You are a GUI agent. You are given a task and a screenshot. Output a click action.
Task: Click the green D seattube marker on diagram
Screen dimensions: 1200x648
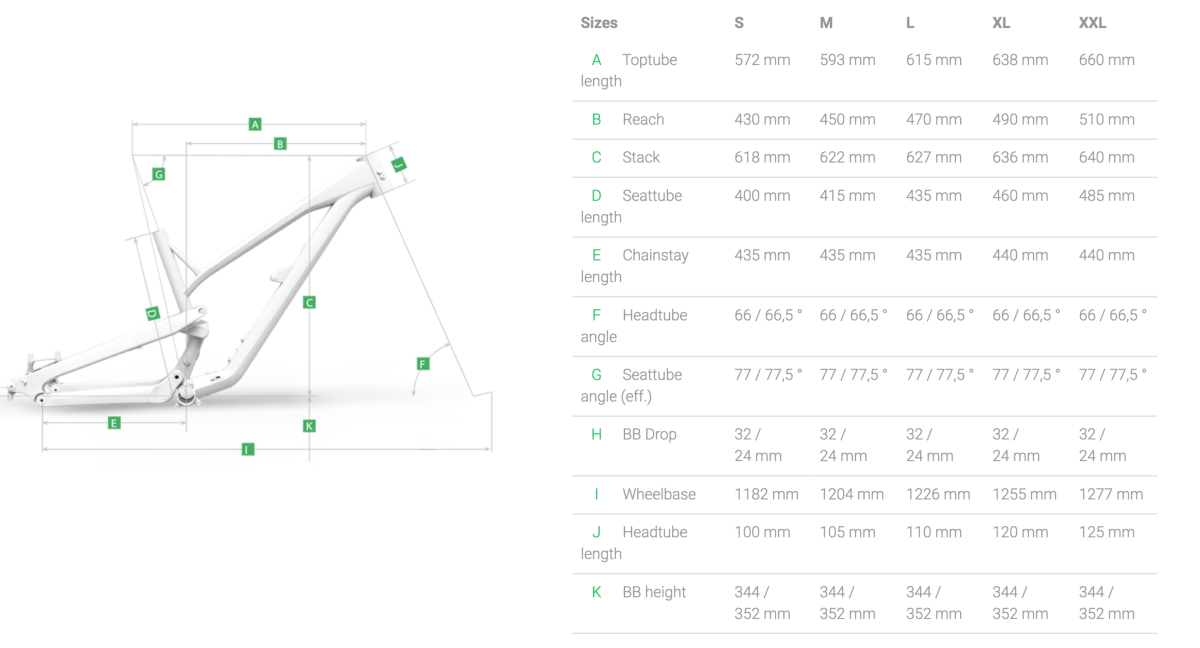(152, 313)
